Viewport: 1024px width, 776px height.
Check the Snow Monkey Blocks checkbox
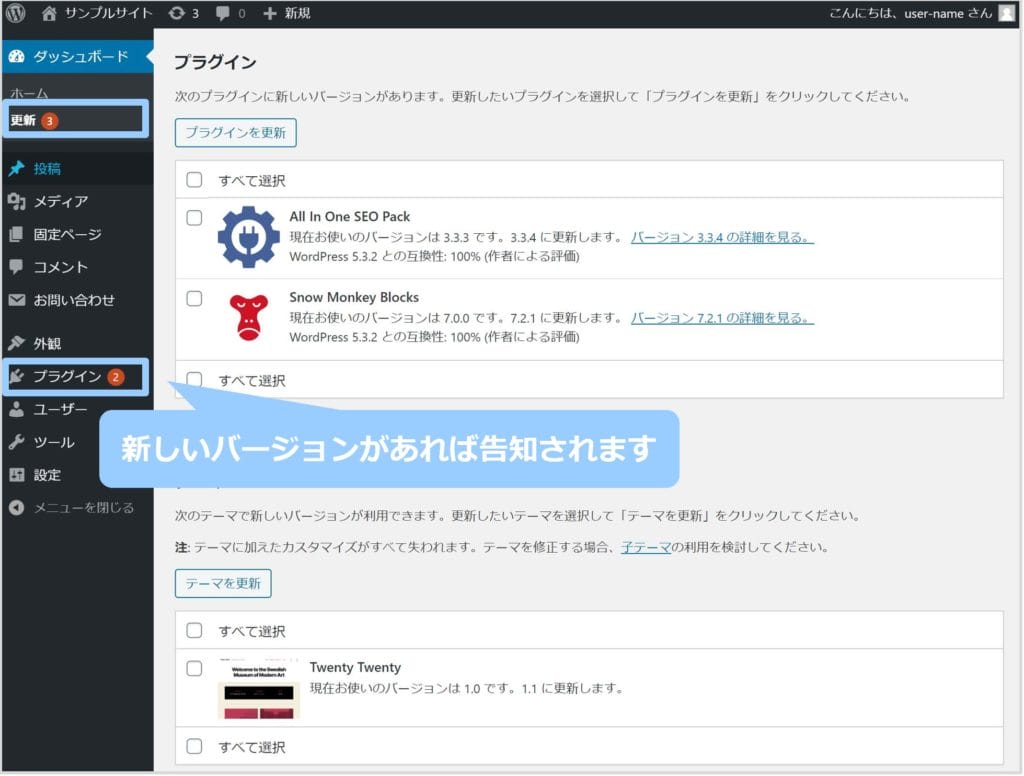coord(194,298)
